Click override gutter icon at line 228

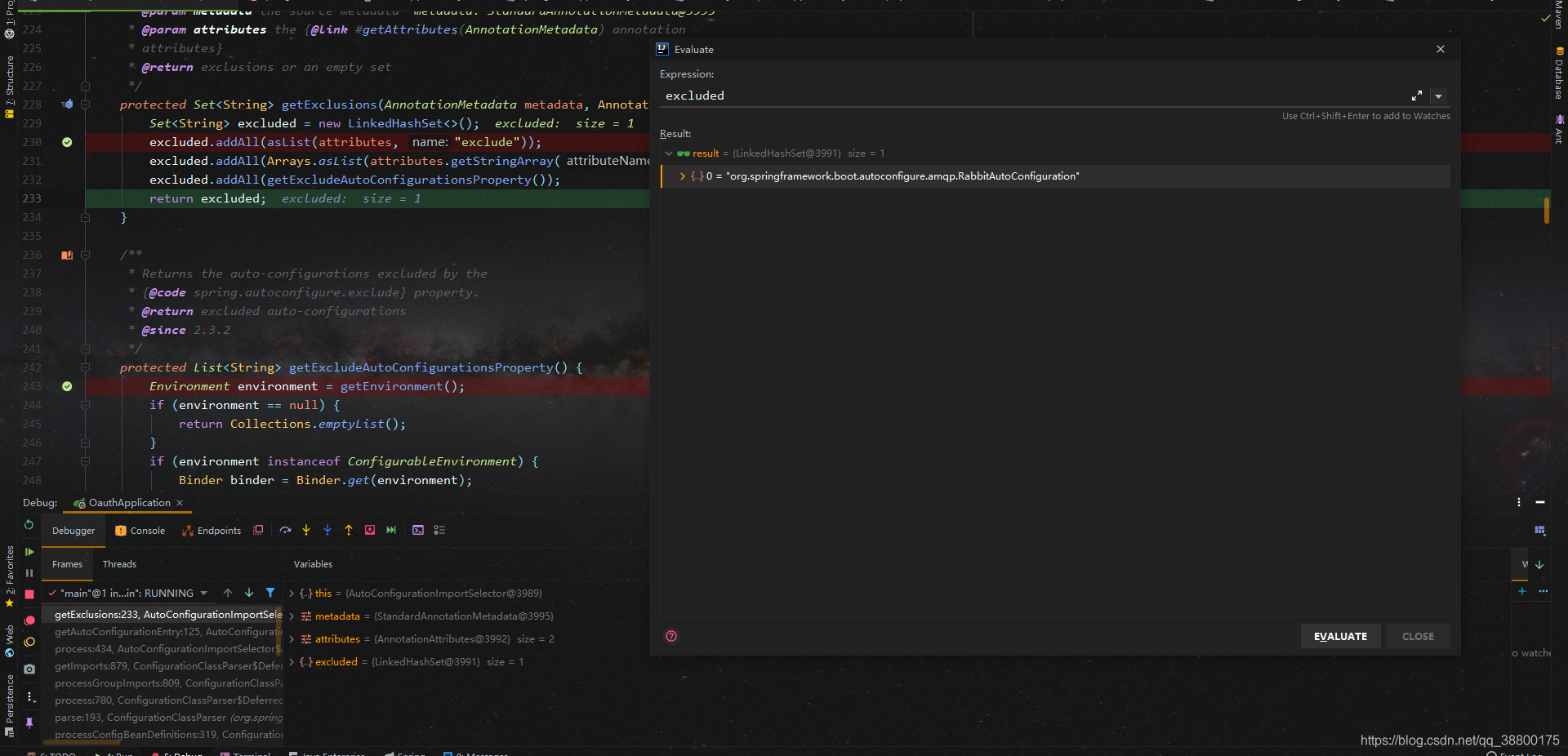[67, 105]
